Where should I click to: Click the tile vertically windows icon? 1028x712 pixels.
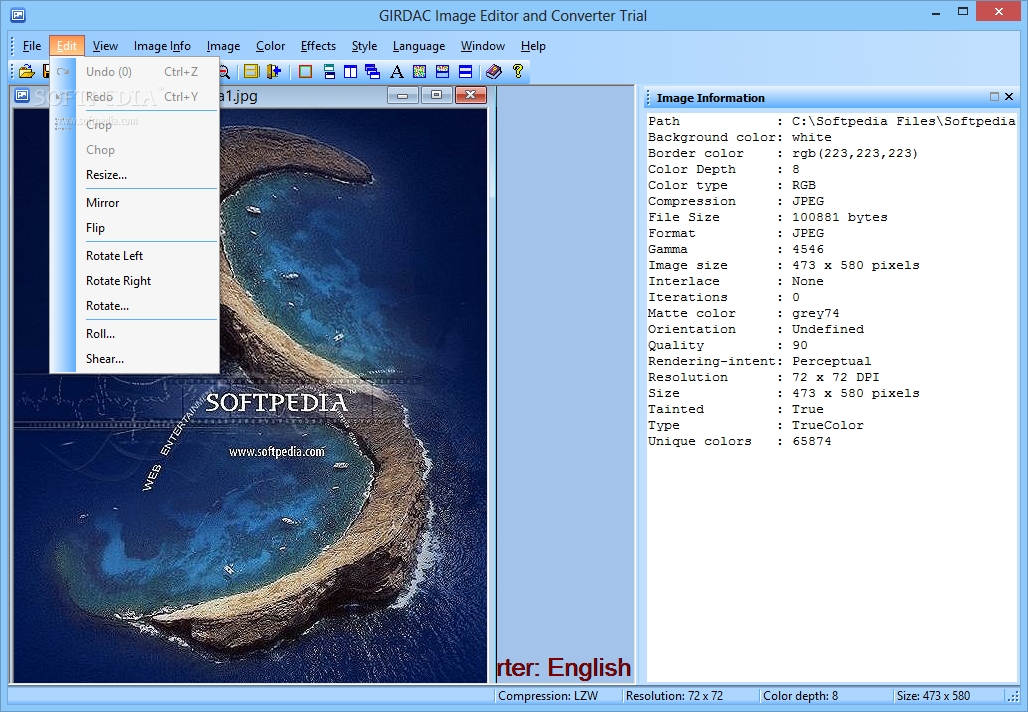point(351,71)
